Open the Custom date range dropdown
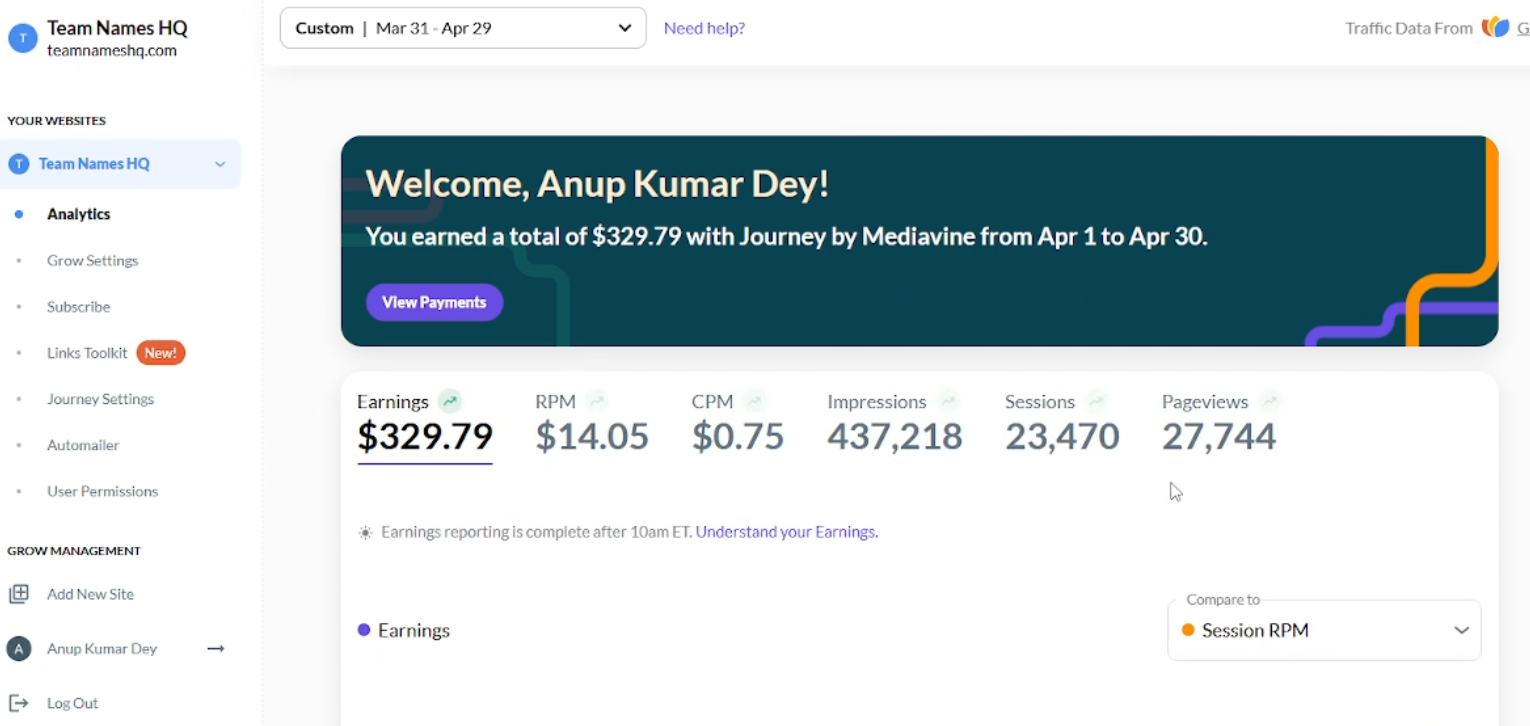This screenshot has height=726, width=1530. click(463, 28)
